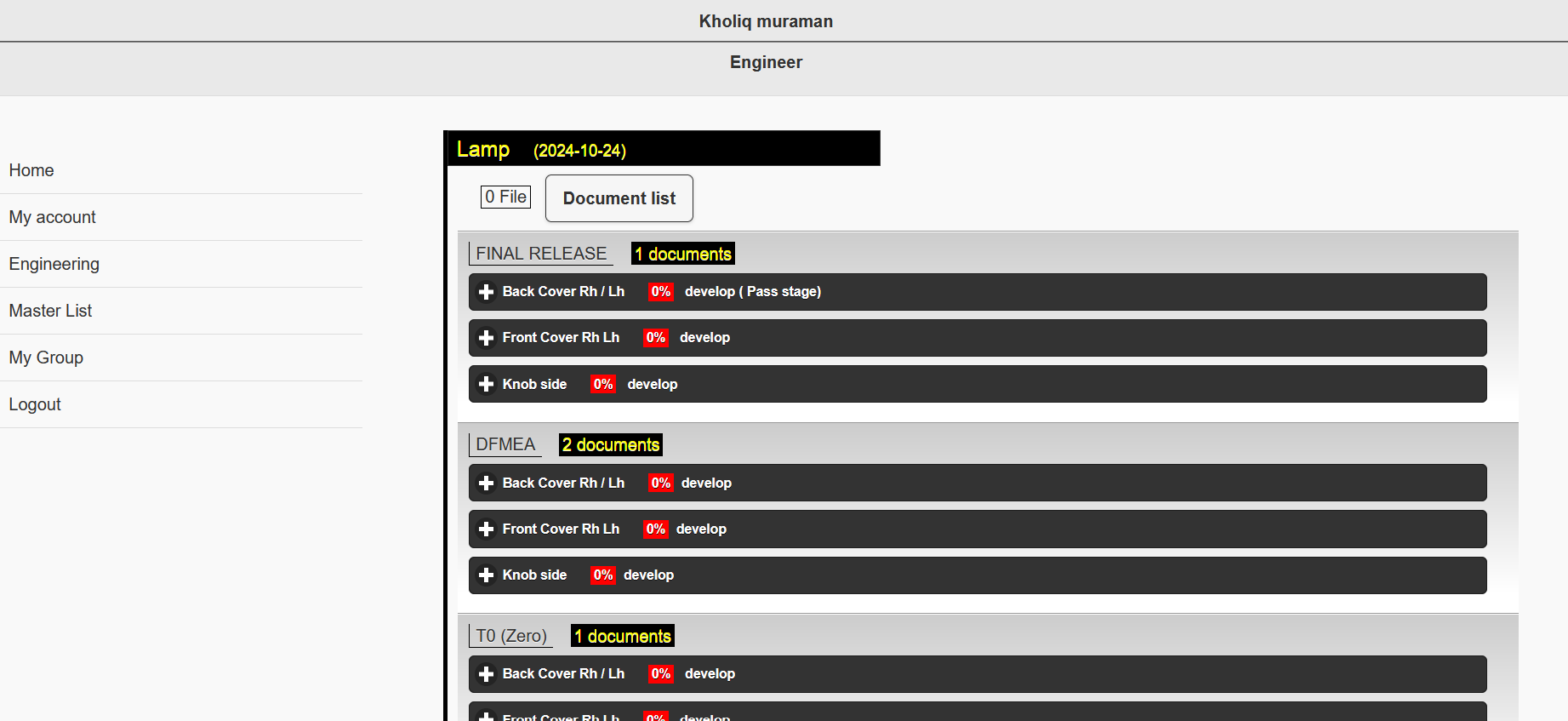1568x721 pixels.
Task: Go to My account page
Action: [x=52, y=217]
